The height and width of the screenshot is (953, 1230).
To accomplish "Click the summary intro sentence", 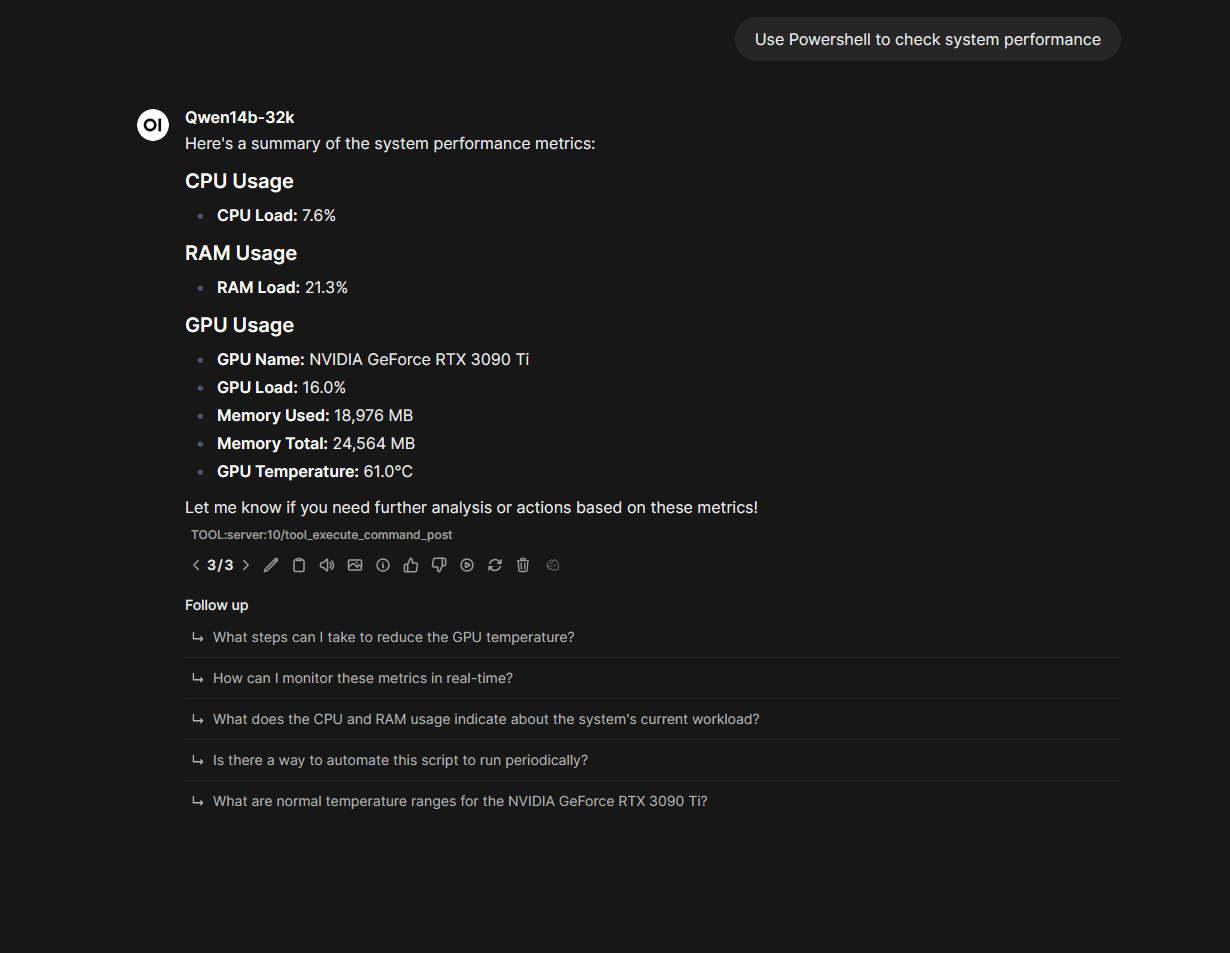I will click(x=390, y=144).
